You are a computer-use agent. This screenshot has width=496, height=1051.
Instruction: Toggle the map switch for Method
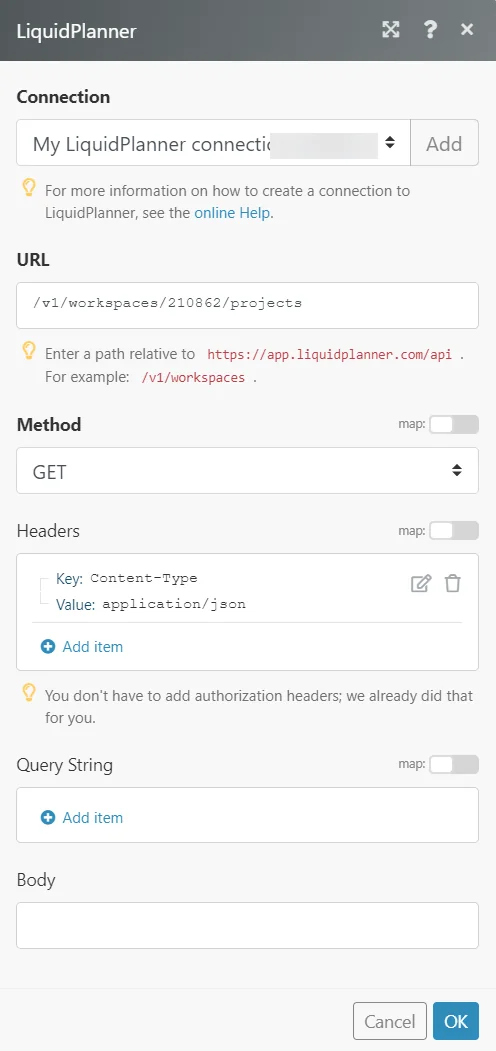point(454,424)
